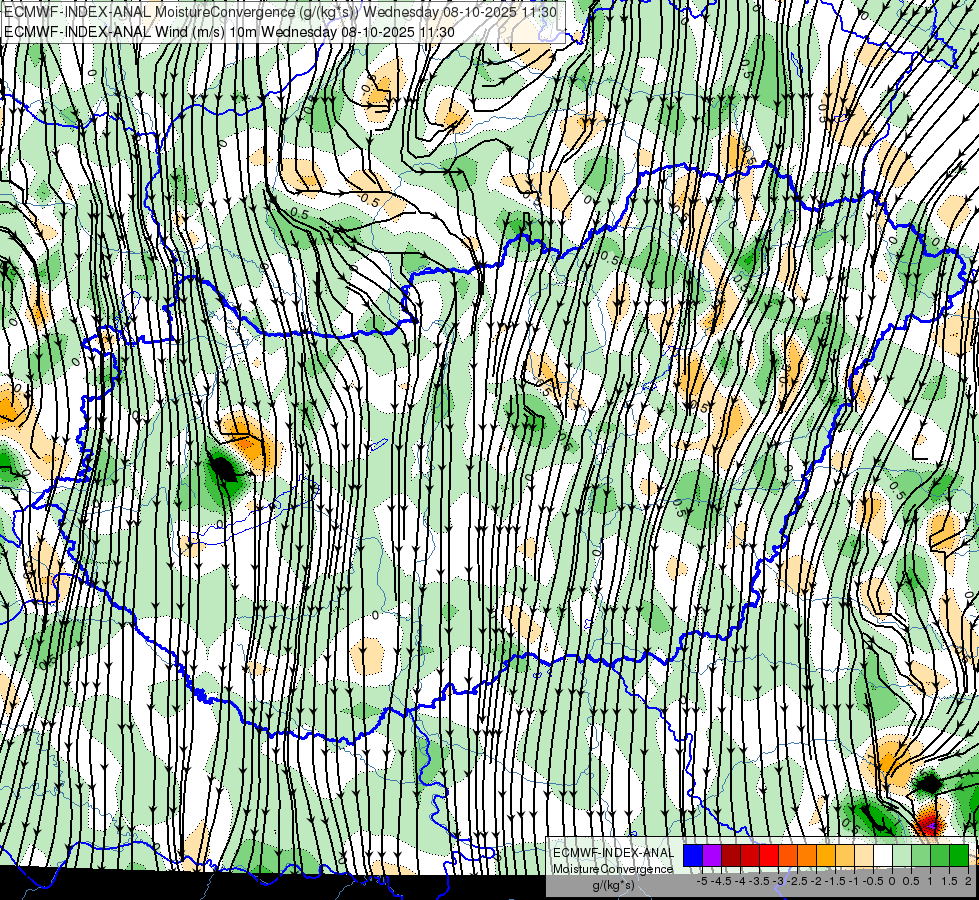
Task: Click the '-5' legend scale value
Action: 702,881
